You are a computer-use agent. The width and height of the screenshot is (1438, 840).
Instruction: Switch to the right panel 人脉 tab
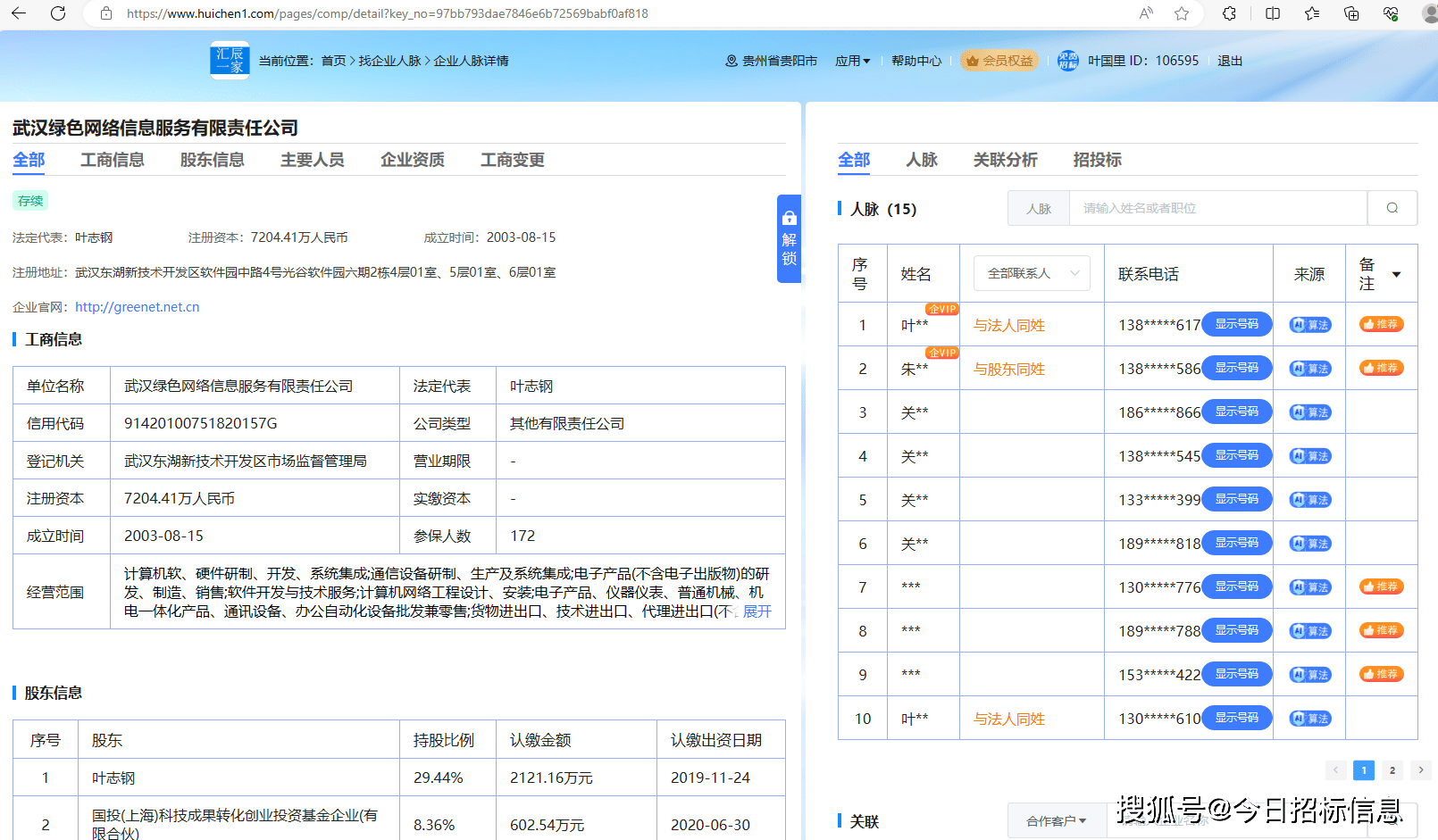[x=922, y=160]
